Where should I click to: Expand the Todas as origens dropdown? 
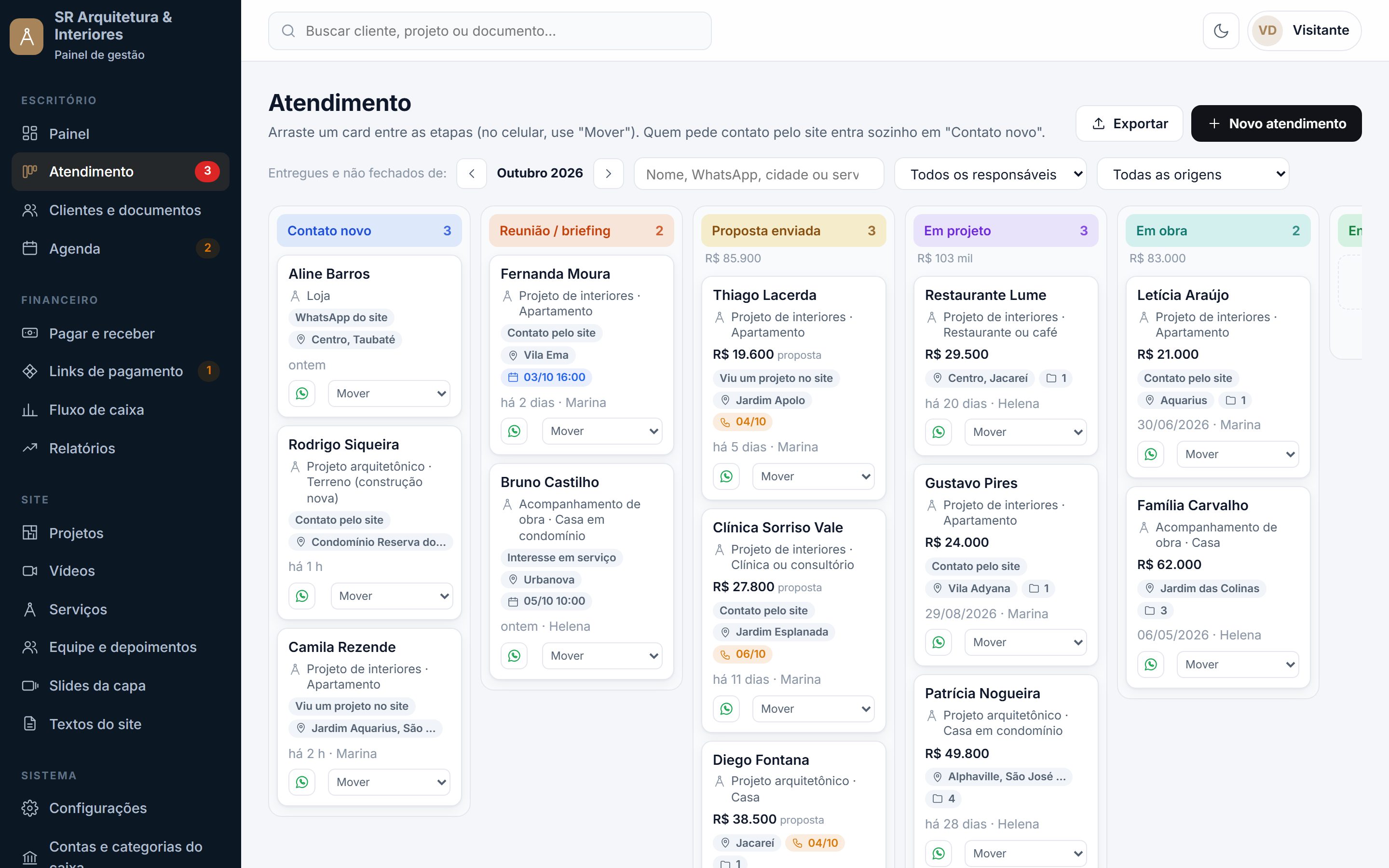coord(1193,174)
